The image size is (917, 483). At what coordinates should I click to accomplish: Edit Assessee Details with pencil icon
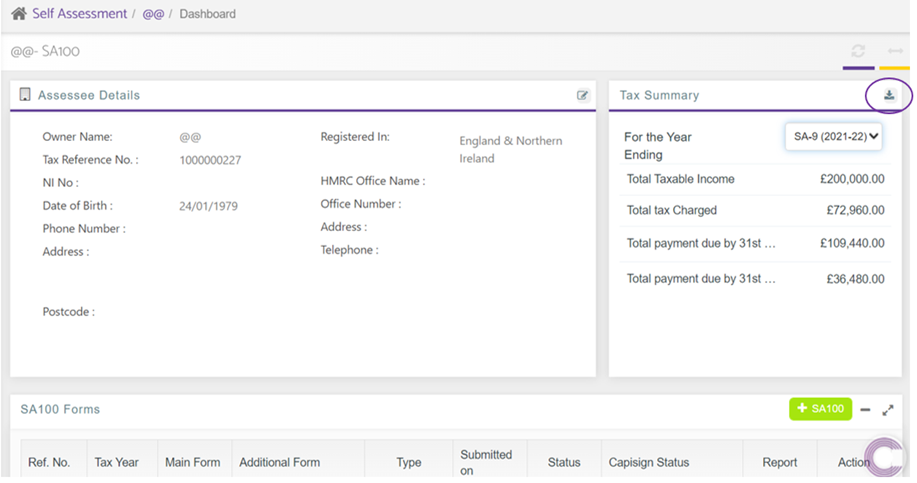pos(582,95)
